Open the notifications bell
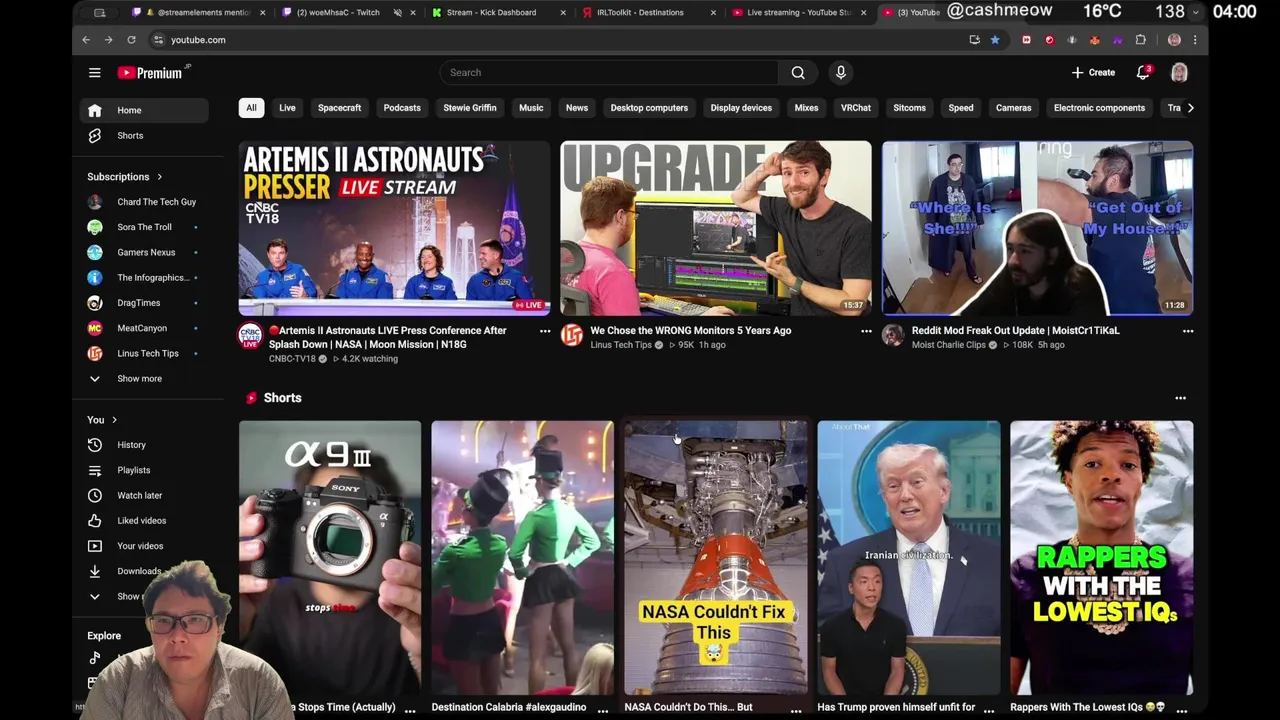This screenshot has width=1280, height=720. tap(1143, 72)
